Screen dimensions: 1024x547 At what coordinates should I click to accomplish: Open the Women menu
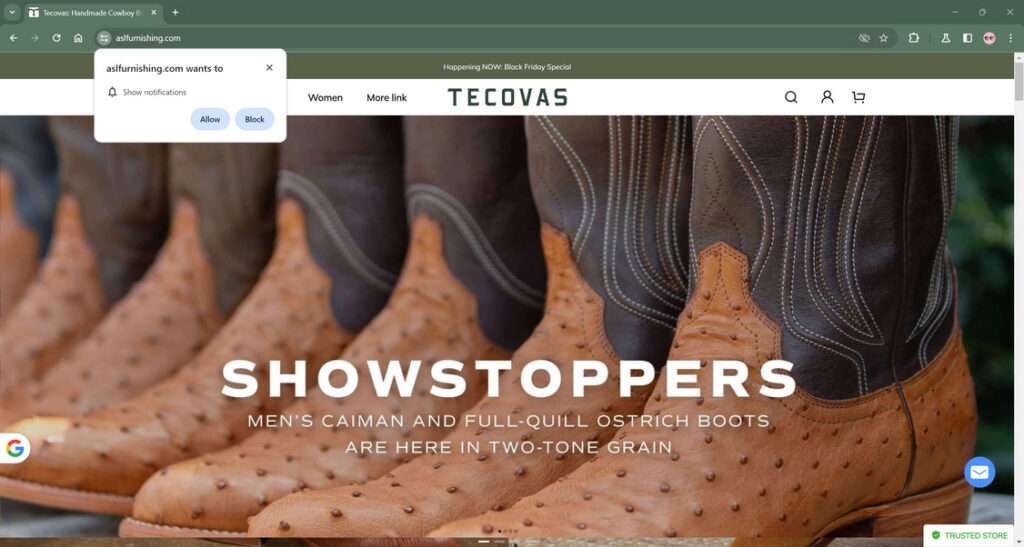(x=325, y=98)
